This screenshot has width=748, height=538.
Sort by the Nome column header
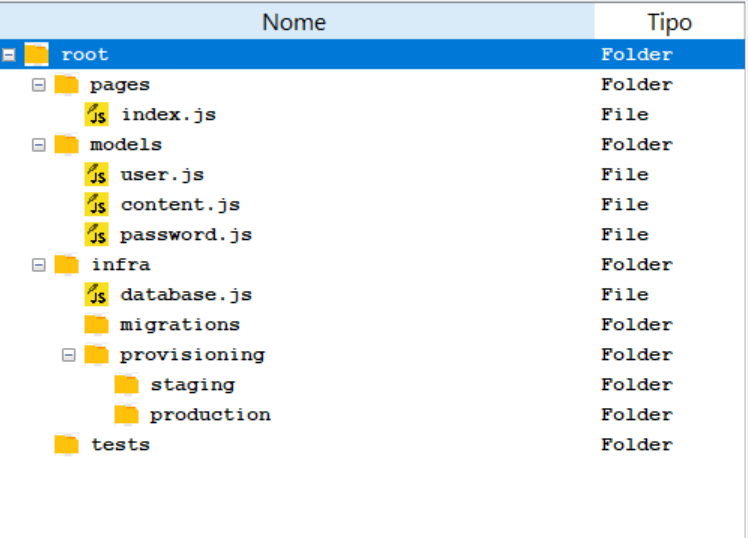pyautogui.click(x=294, y=22)
